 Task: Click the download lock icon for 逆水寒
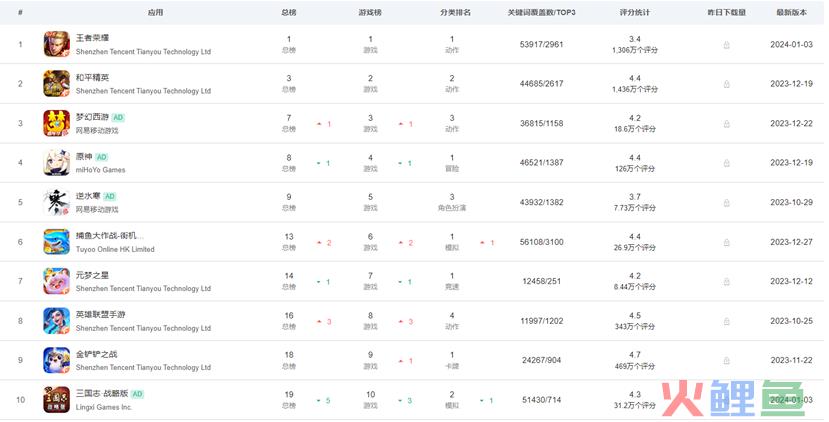pyautogui.click(x=726, y=203)
